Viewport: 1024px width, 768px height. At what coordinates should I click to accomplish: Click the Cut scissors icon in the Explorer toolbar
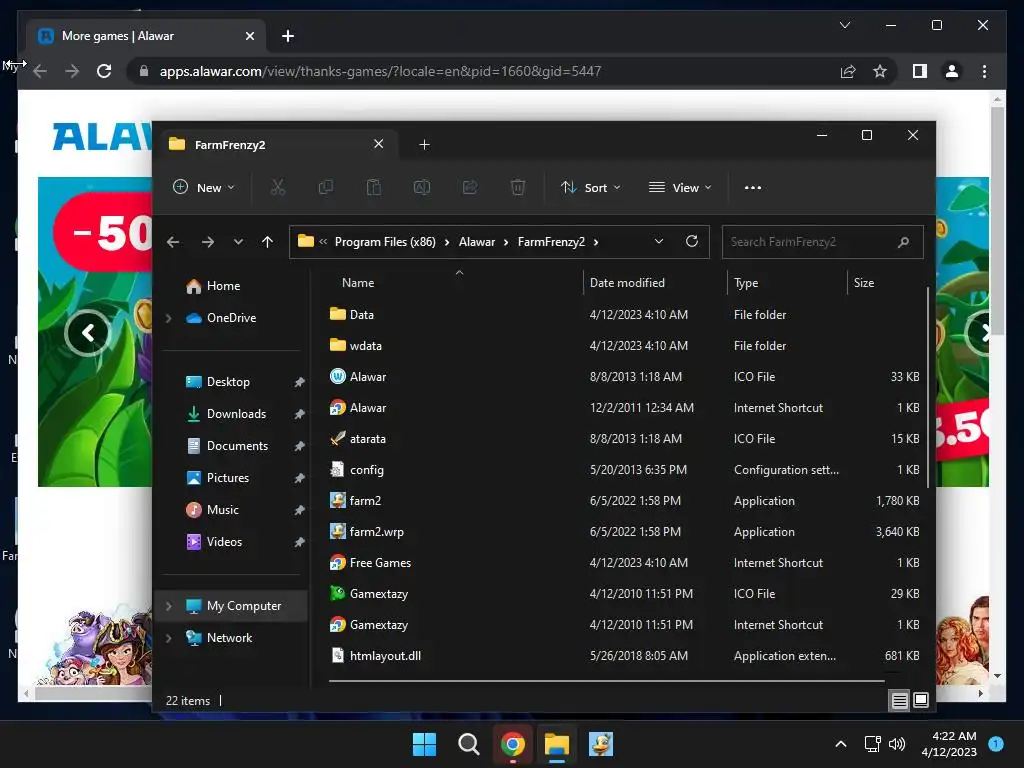click(278, 187)
